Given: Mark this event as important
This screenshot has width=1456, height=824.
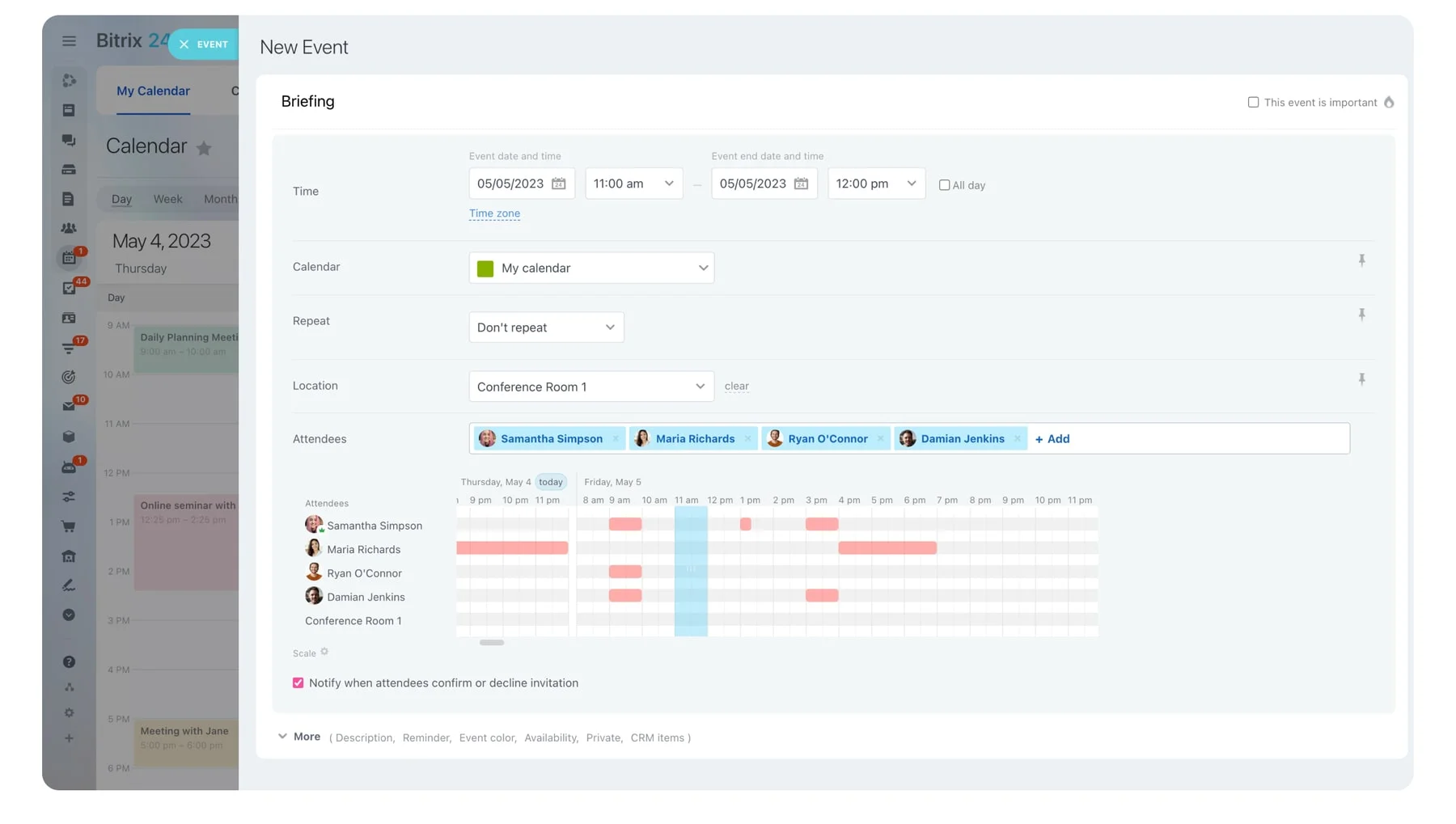Looking at the screenshot, I should 1253,103.
